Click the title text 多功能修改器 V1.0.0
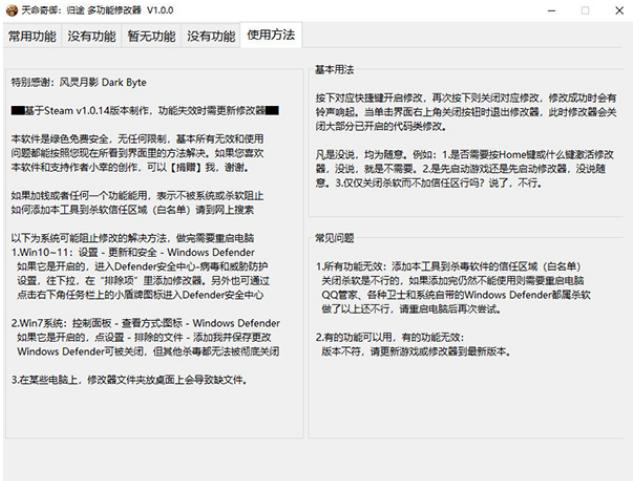Viewport: 633px width, 481px height. pyautogui.click(x=130, y=10)
